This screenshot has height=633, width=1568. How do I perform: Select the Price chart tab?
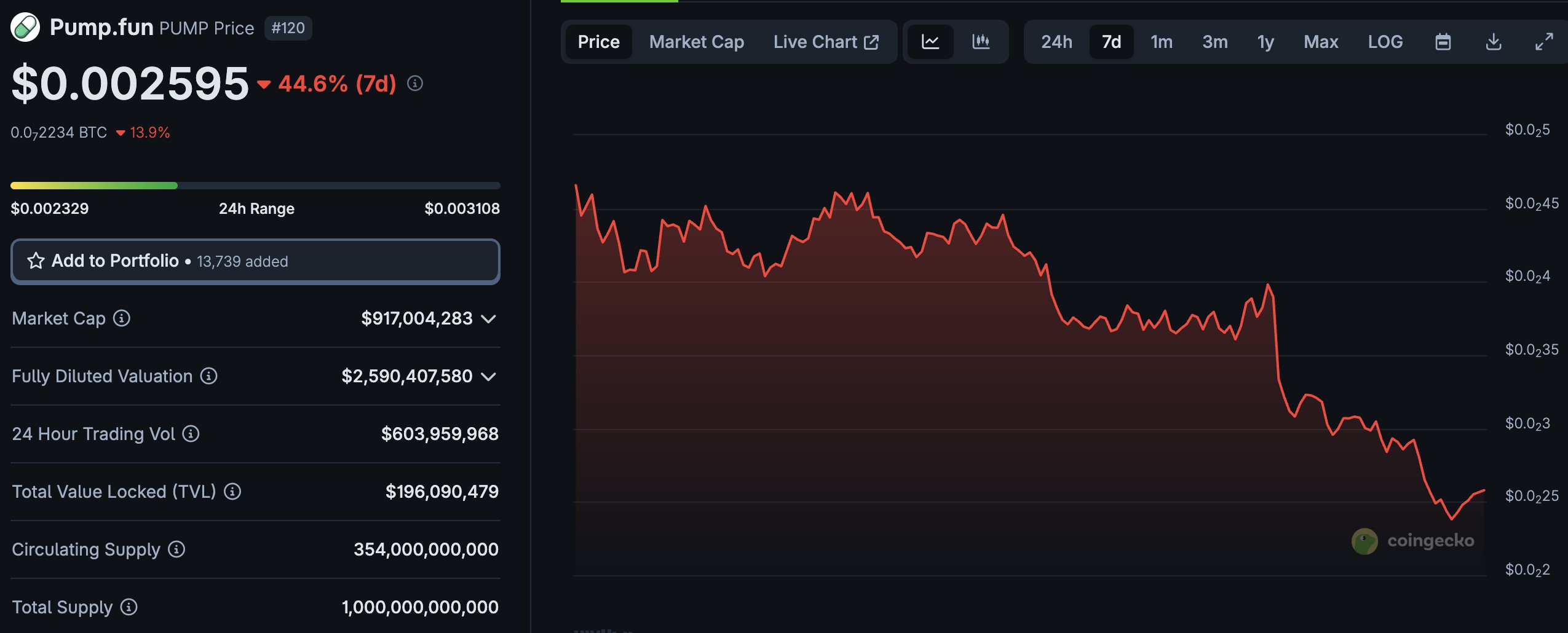[x=599, y=42]
